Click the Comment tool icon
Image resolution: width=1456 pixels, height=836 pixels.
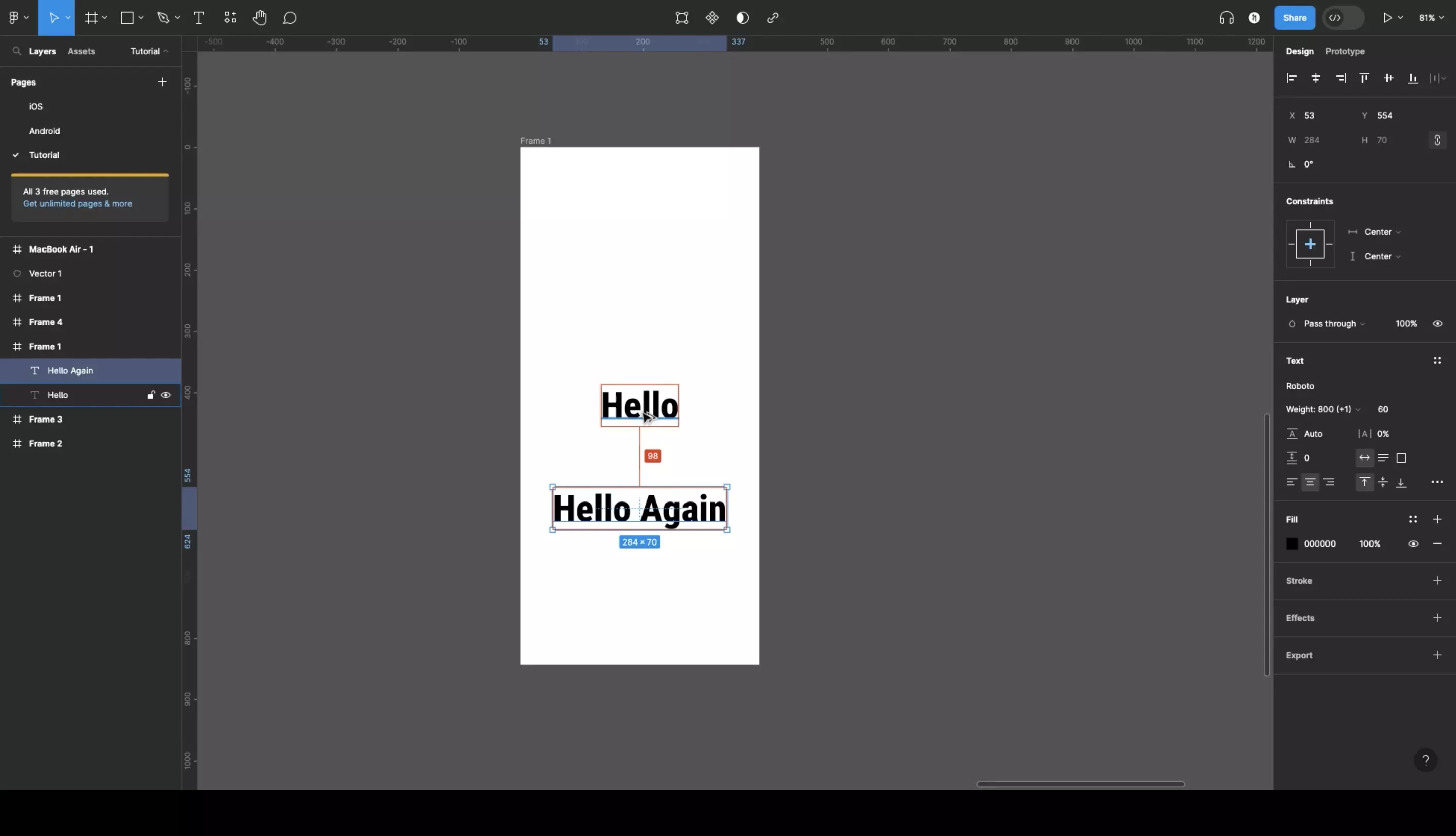(291, 17)
